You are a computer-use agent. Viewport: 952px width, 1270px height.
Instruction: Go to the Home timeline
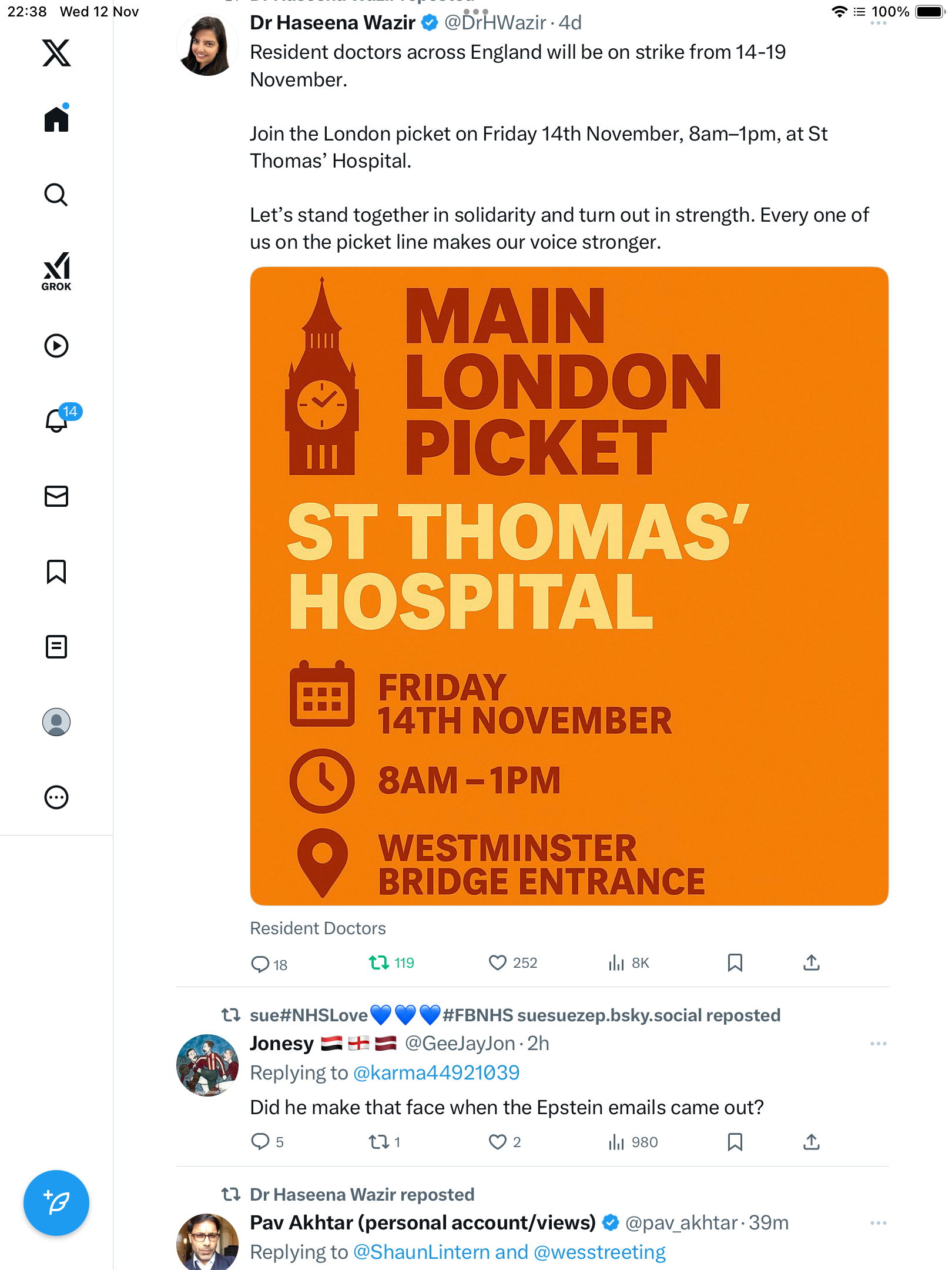pos(56,119)
